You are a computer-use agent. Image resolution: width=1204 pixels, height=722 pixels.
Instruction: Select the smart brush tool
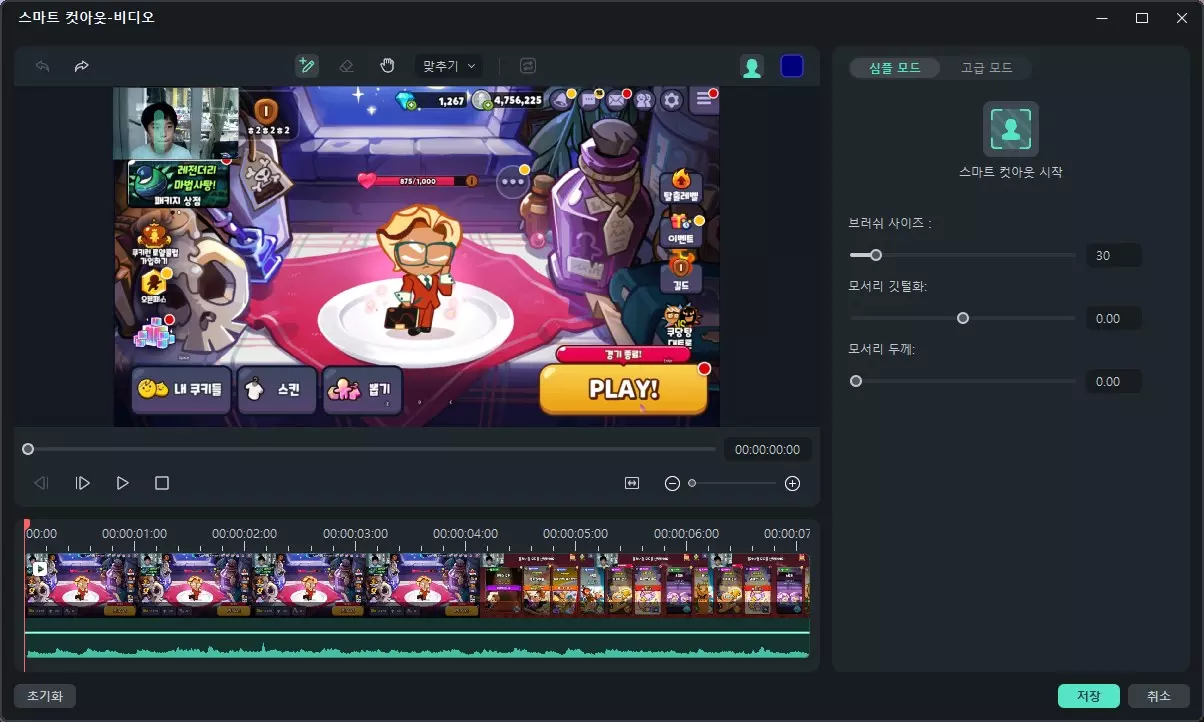307,66
